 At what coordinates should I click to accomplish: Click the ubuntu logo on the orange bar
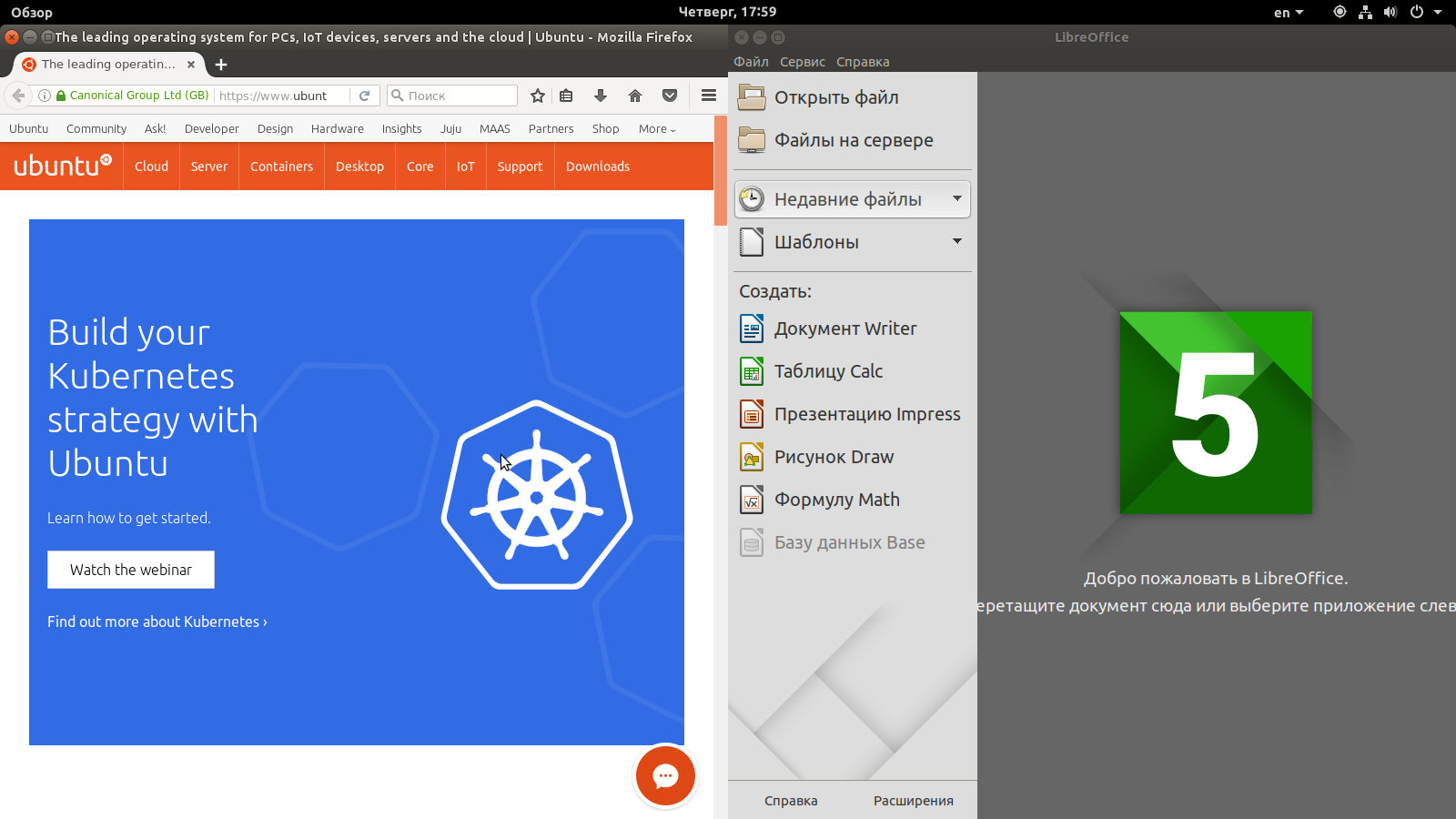tap(62, 166)
